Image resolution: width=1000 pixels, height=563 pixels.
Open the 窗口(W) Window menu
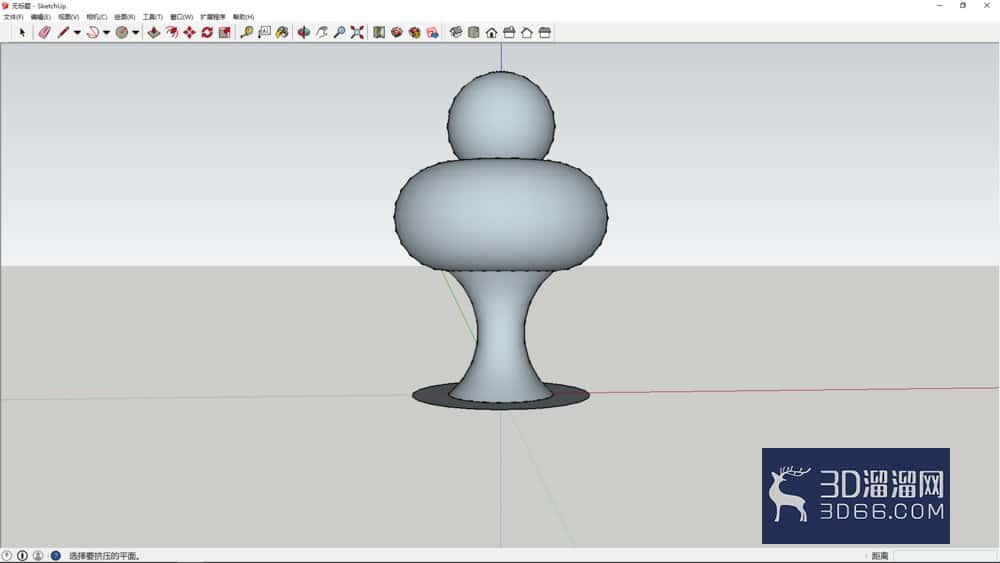[x=181, y=17]
